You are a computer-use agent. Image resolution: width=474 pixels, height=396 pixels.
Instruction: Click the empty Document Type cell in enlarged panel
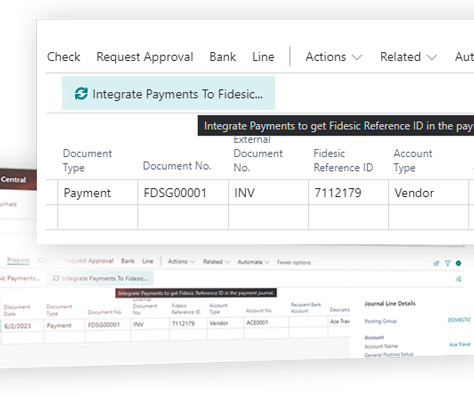[x=97, y=217]
